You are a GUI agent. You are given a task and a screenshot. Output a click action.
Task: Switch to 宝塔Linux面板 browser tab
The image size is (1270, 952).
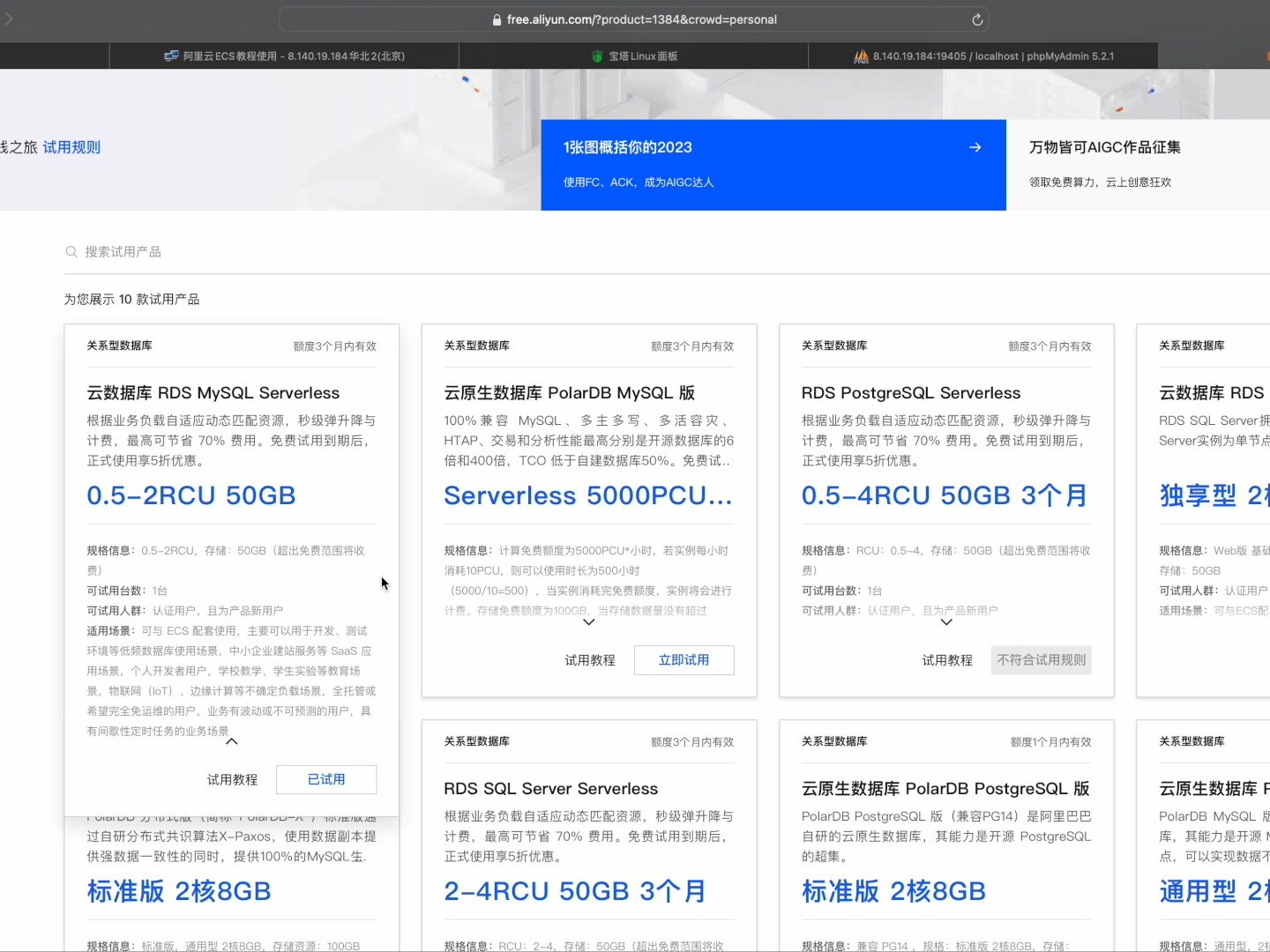[633, 56]
